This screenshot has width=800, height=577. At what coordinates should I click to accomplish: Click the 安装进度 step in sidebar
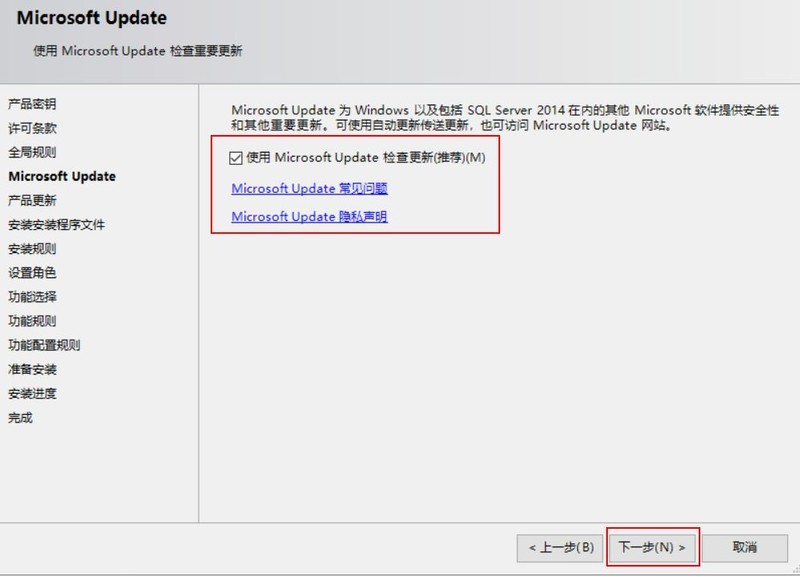32,393
